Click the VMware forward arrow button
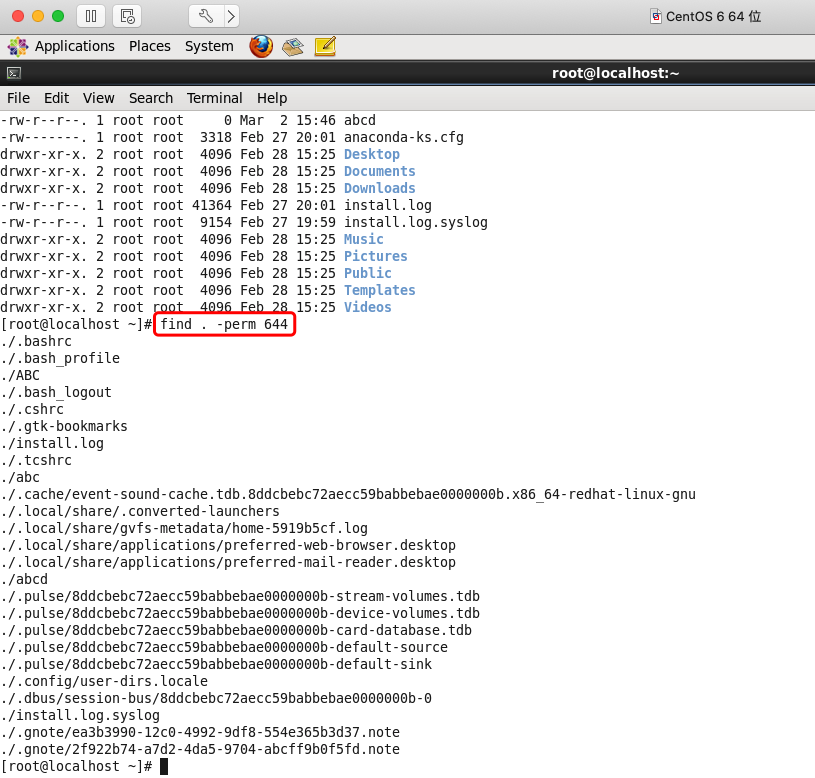The width and height of the screenshot is (815, 778). click(x=232, y=16)
